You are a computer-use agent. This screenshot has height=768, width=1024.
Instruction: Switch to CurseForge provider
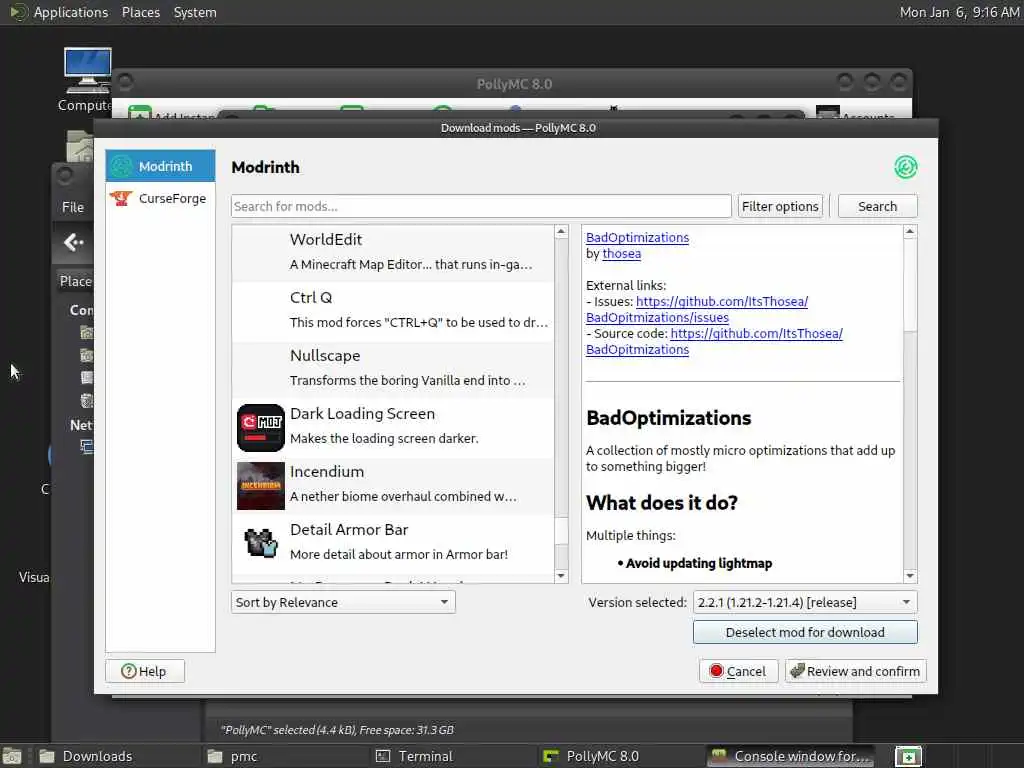[160, 198]
